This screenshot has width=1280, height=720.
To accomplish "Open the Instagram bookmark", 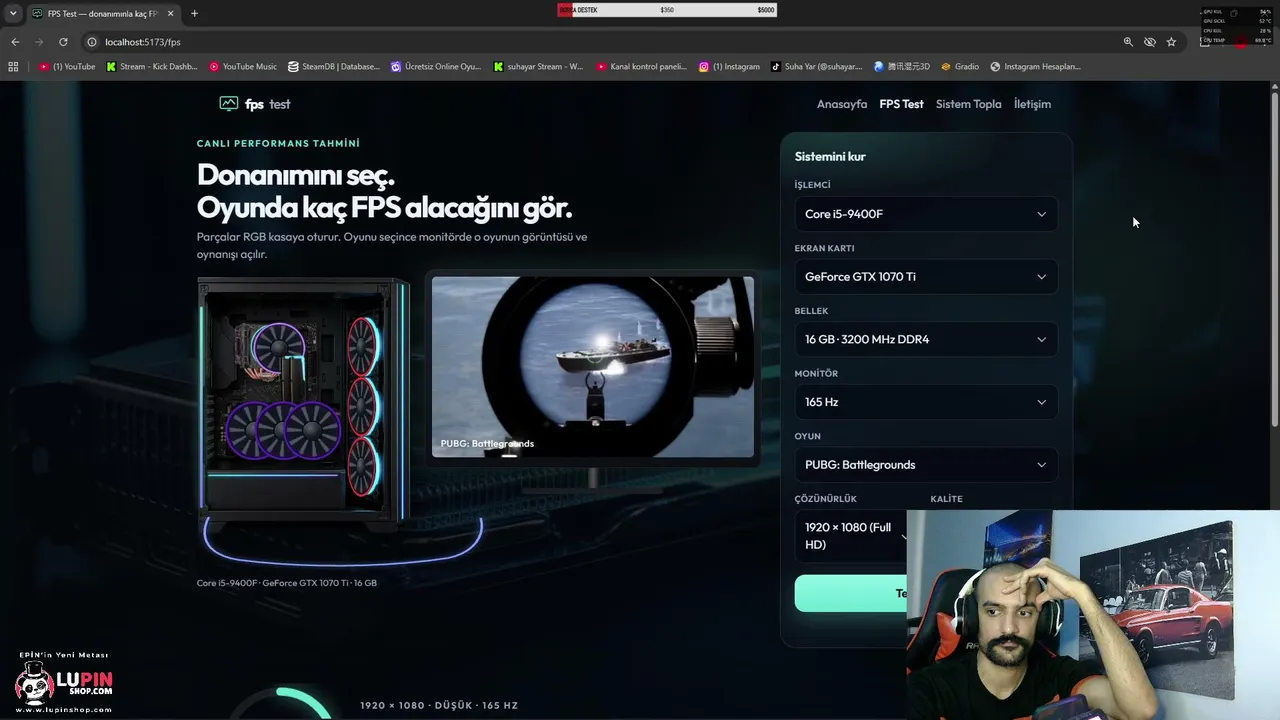I will pos(729,67).
